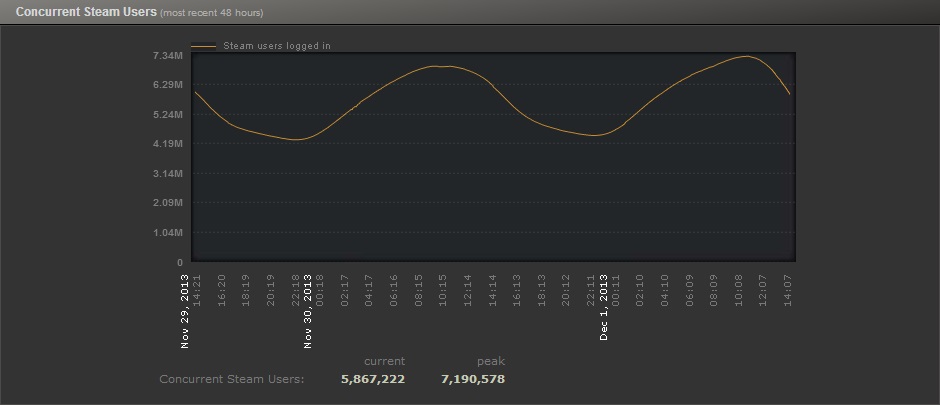940x405 pixels.
Task: Click the 04:17 time label
Action: (369, 291)
